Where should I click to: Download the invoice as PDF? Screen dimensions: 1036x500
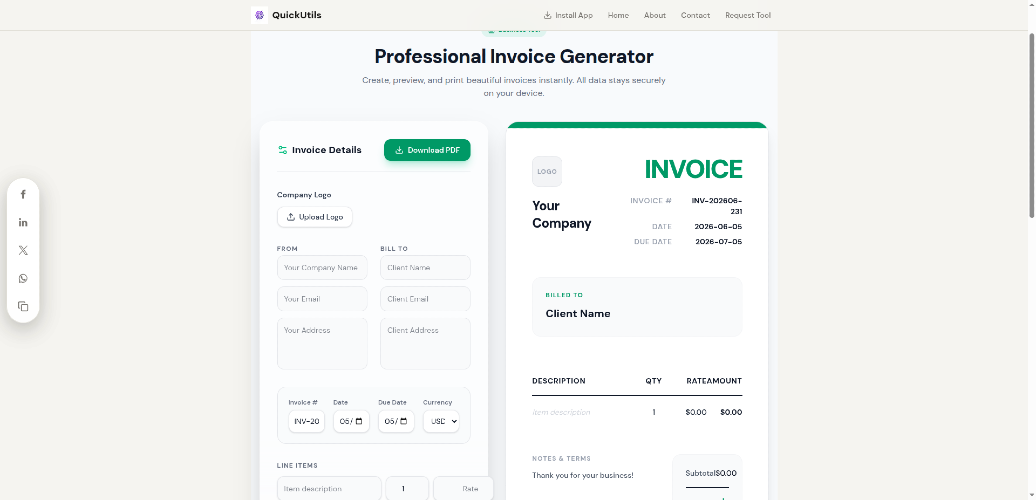coord(427,150)
